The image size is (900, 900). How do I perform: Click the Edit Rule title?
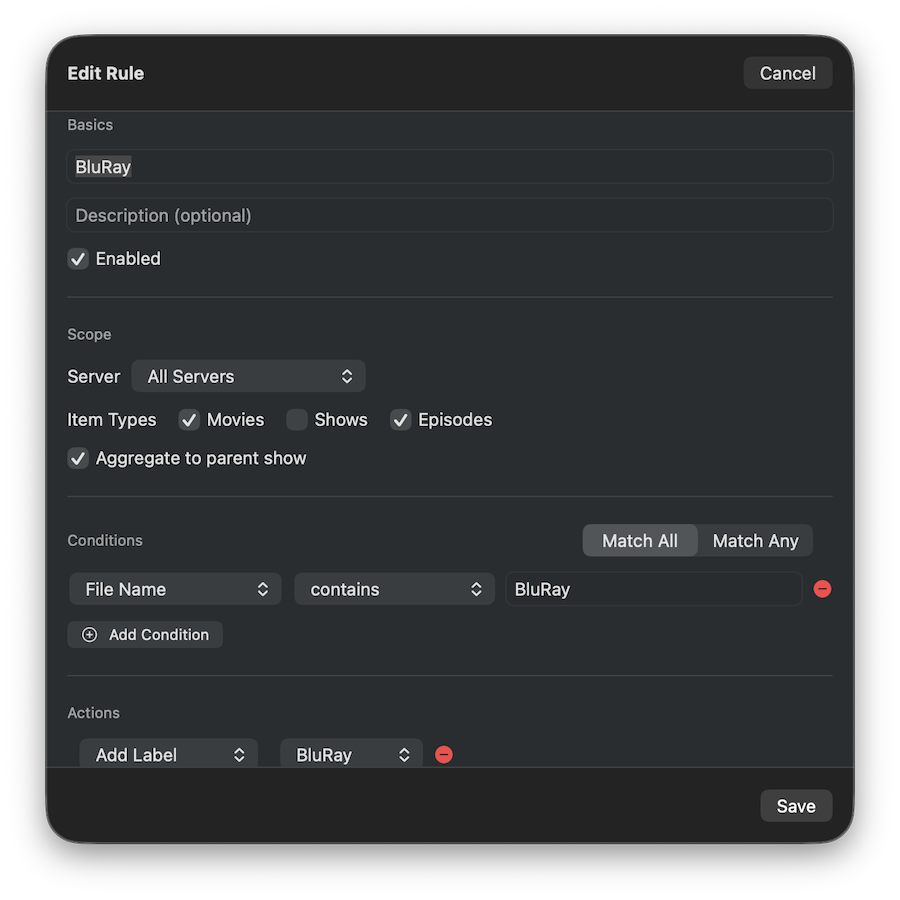click(106, 73)
